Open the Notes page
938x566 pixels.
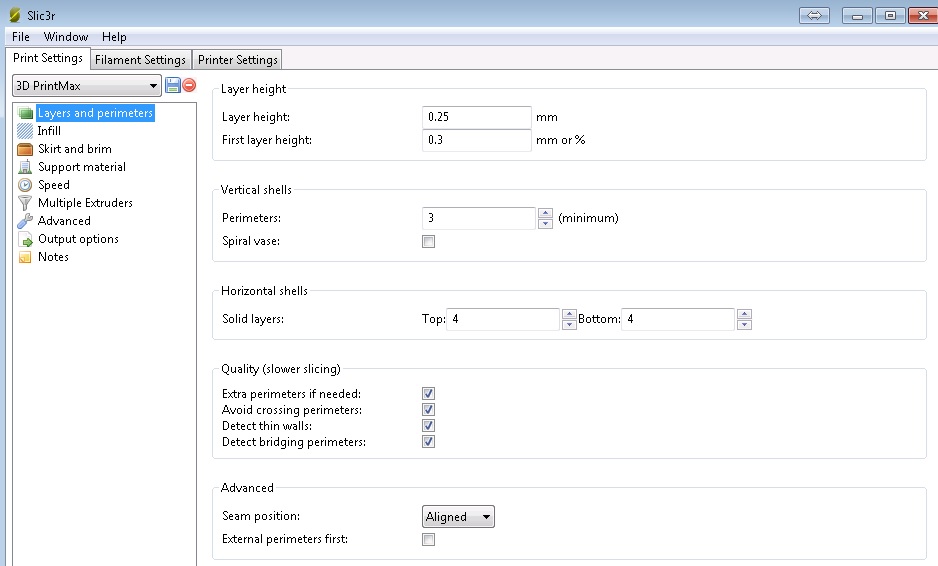[x=53, y=257]
